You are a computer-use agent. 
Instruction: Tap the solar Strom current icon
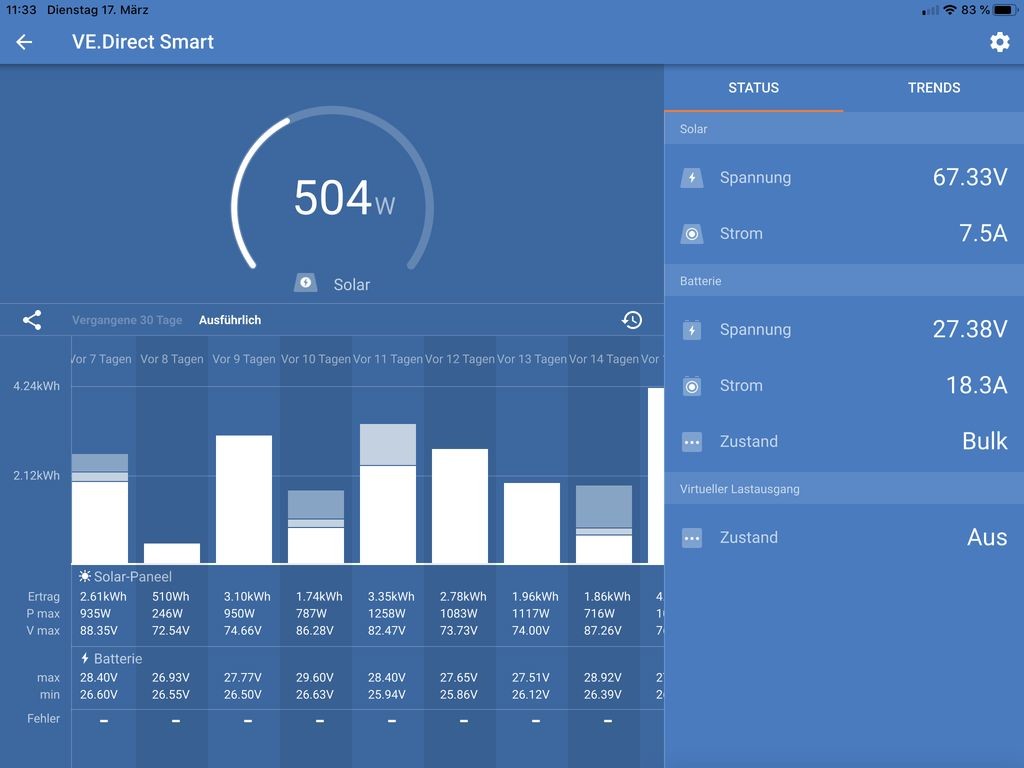click(692, 234)
